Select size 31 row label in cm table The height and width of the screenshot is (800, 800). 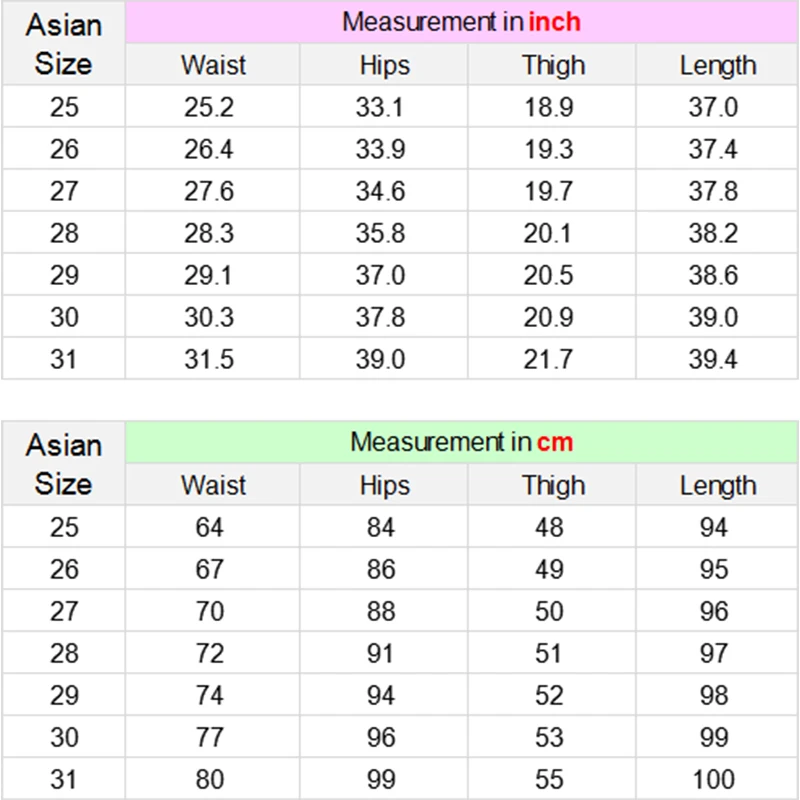tap(64, 779)
